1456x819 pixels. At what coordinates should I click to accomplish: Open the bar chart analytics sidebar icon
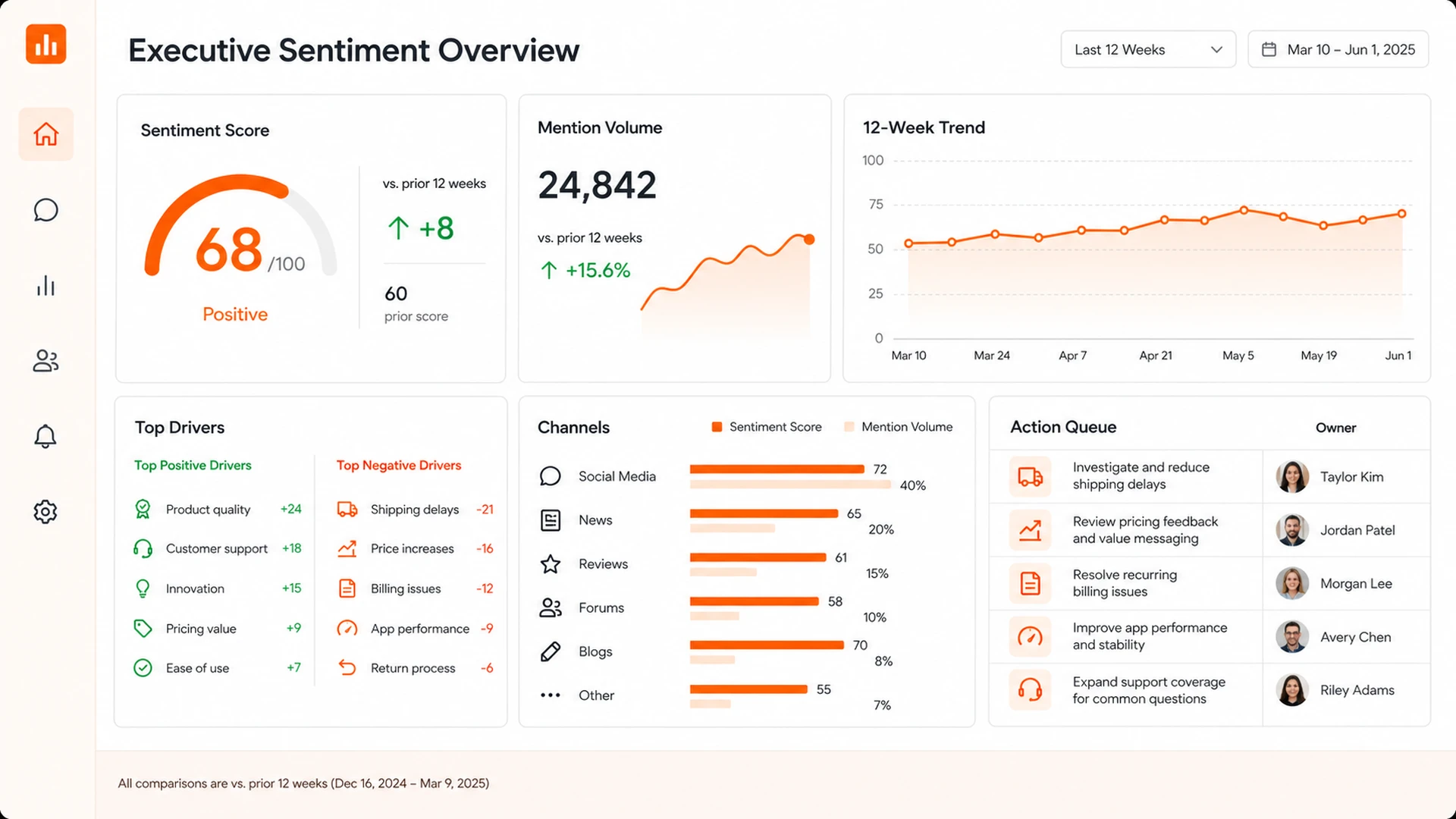click(x=45, y=286)
